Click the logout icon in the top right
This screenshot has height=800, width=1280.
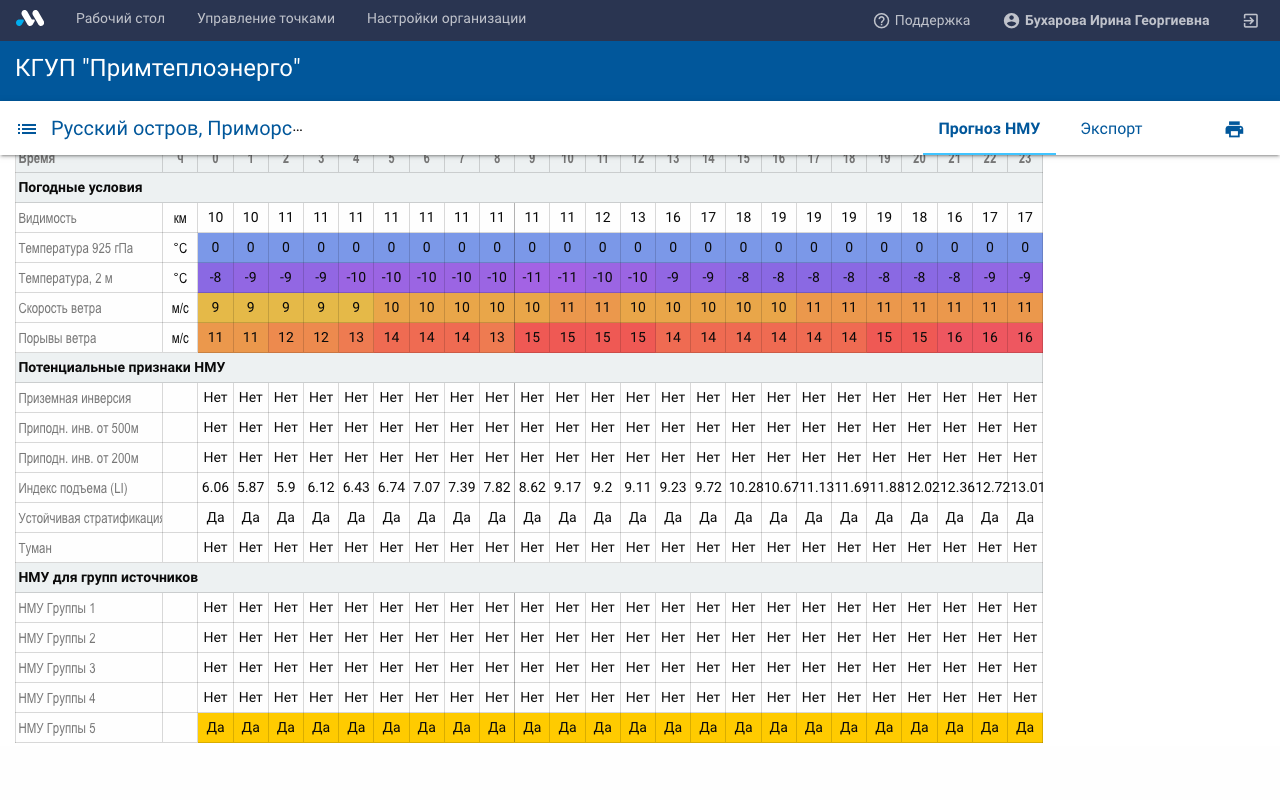1250,20
